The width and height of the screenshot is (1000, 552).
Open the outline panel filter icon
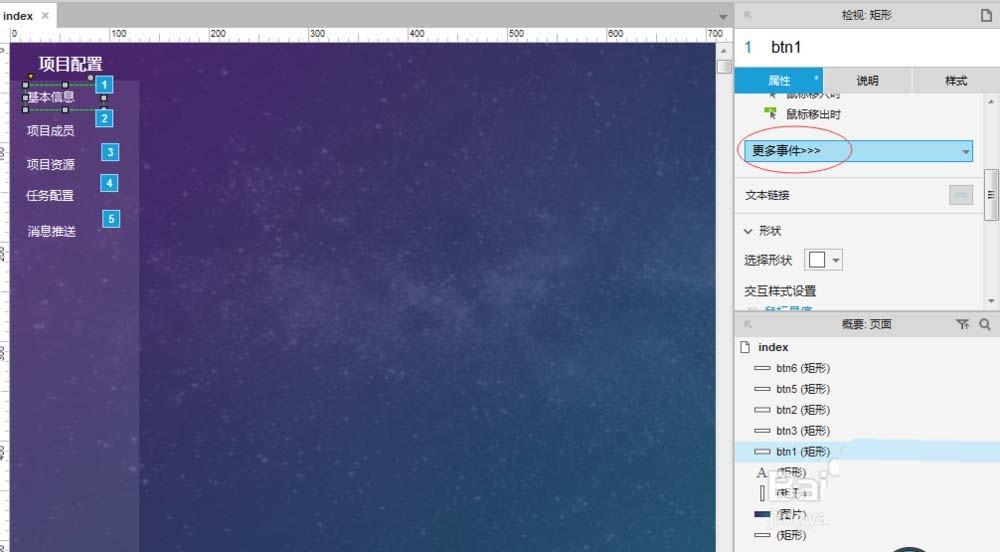pos(962,325)
